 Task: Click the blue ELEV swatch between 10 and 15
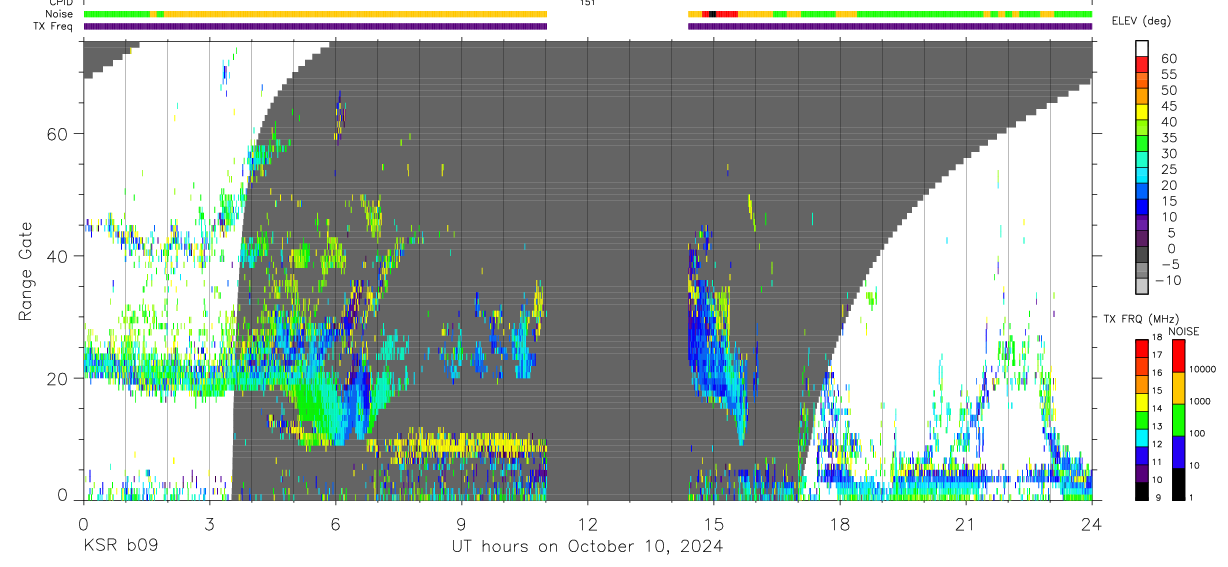point(1142,209)
